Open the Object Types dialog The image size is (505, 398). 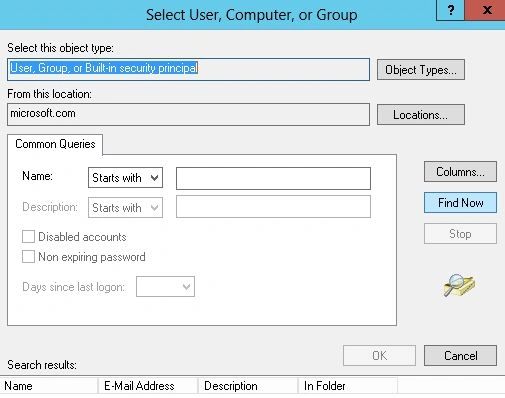[421, 70]
